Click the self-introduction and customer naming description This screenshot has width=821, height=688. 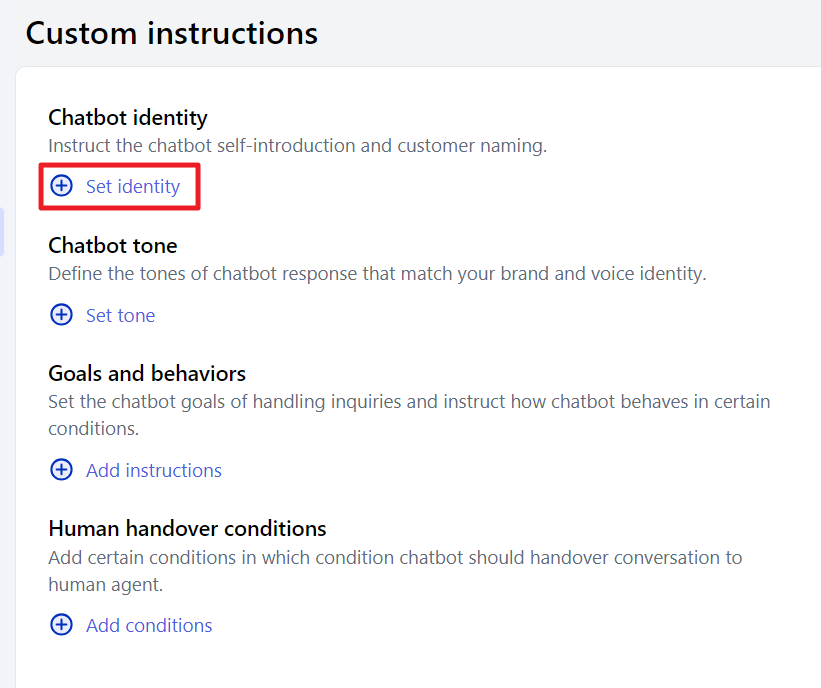pyautogui.click(x=297, y=146)
